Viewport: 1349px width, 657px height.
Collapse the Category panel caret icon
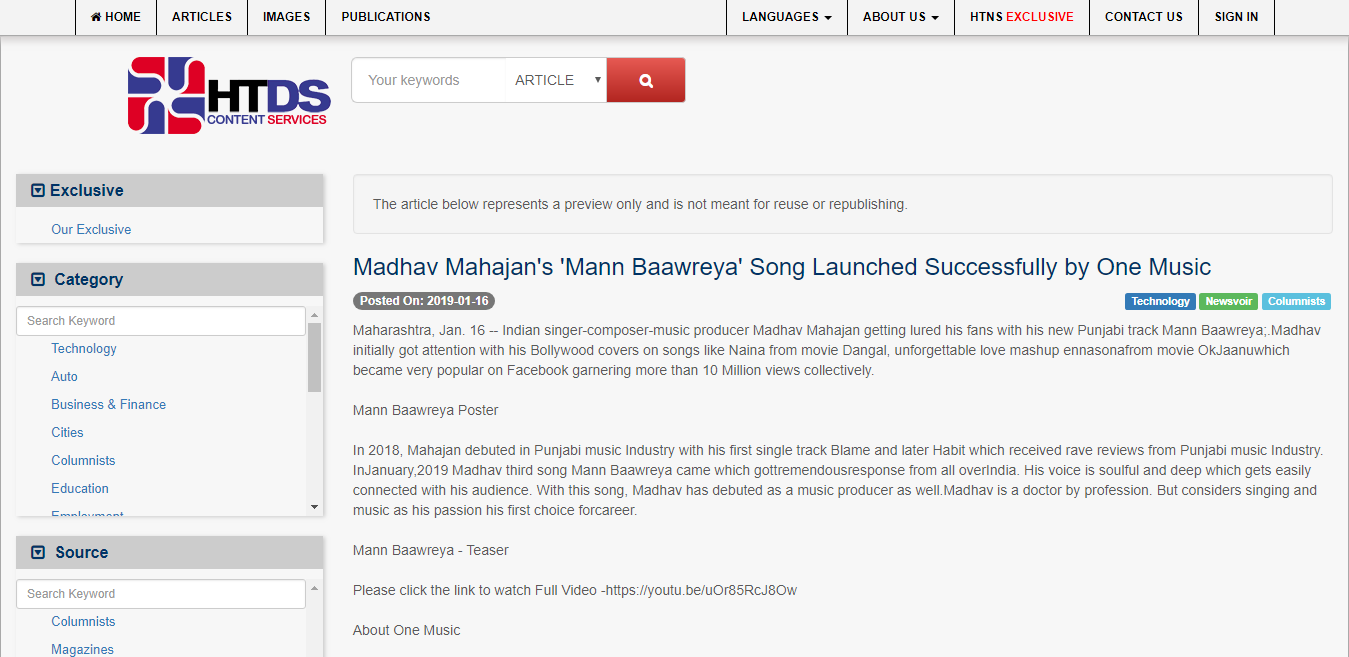point(38,279)
